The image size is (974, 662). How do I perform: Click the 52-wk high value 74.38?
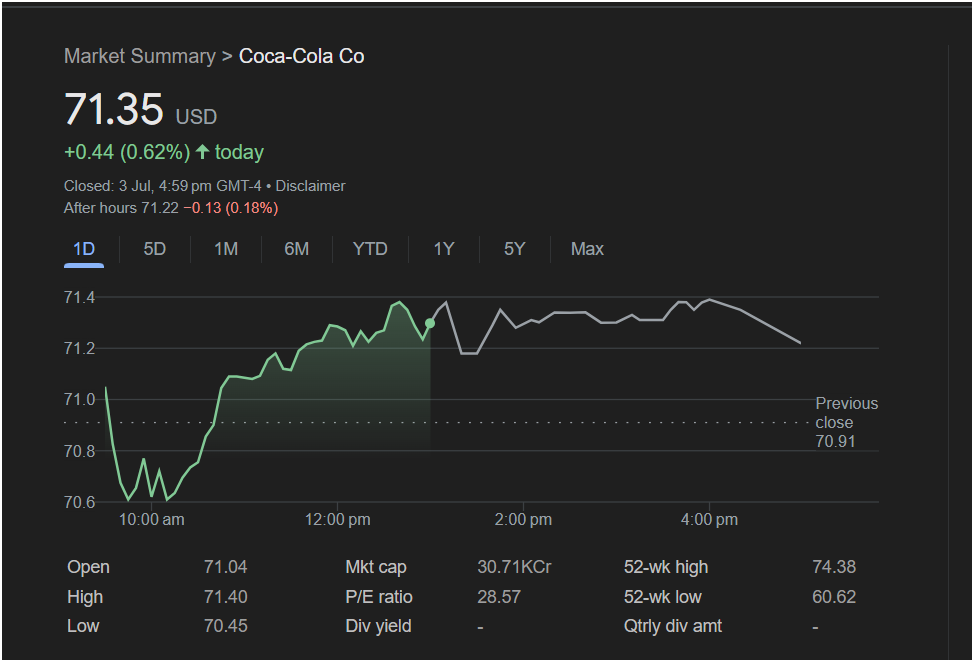(x=834, y=567)
